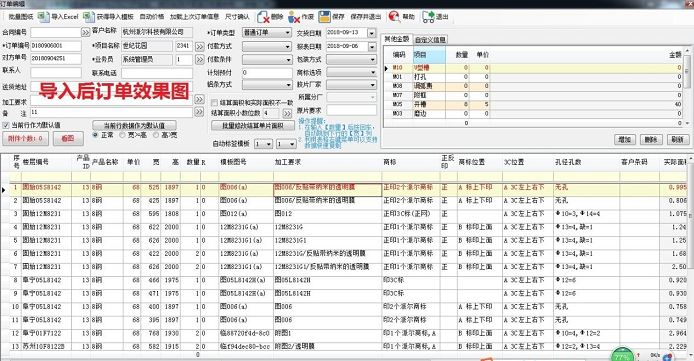Open the 报表日期 date dropdown
Viewport: 694px width, 361px height.
[372, 46]
